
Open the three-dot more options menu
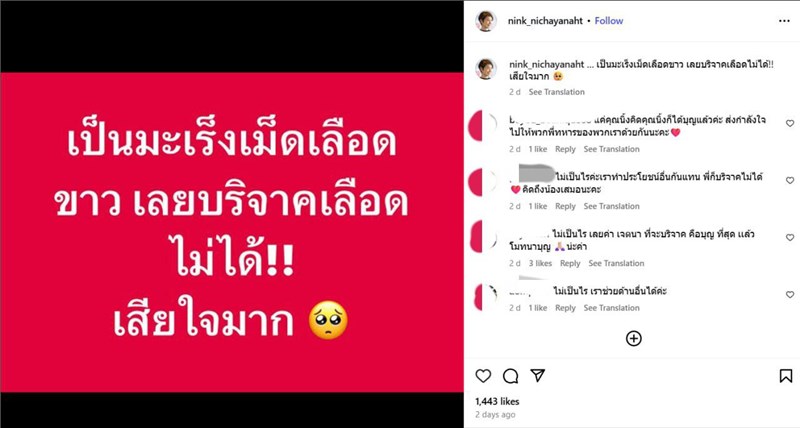(784, 21)
